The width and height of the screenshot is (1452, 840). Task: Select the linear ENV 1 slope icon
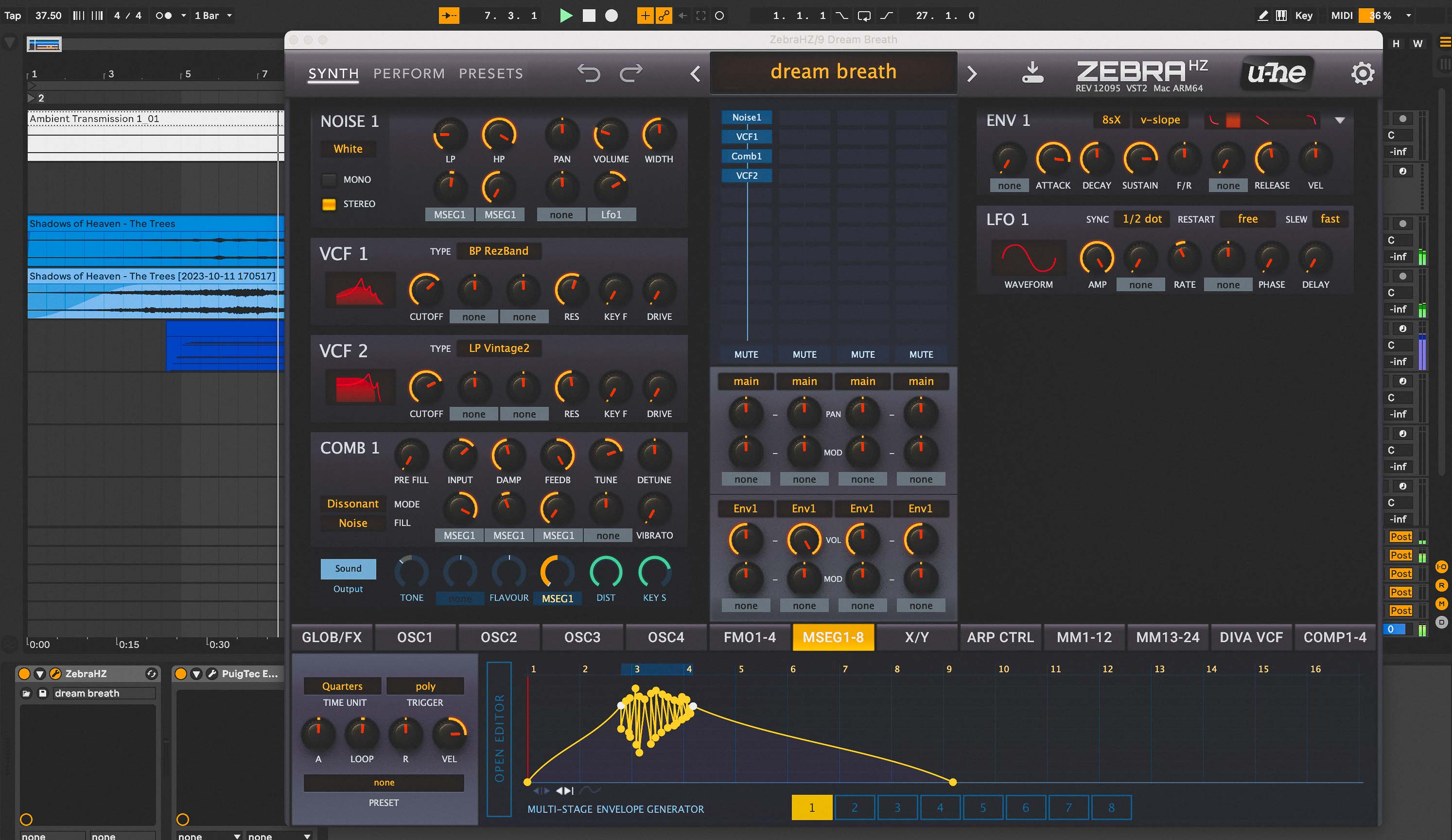click(x=1262, y=120)
